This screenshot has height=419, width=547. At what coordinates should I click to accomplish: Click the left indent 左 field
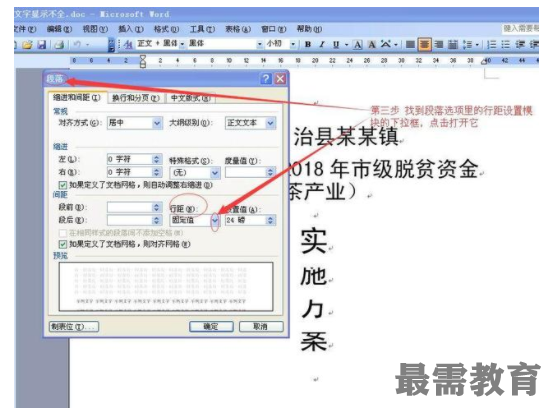tap(129, 159)
